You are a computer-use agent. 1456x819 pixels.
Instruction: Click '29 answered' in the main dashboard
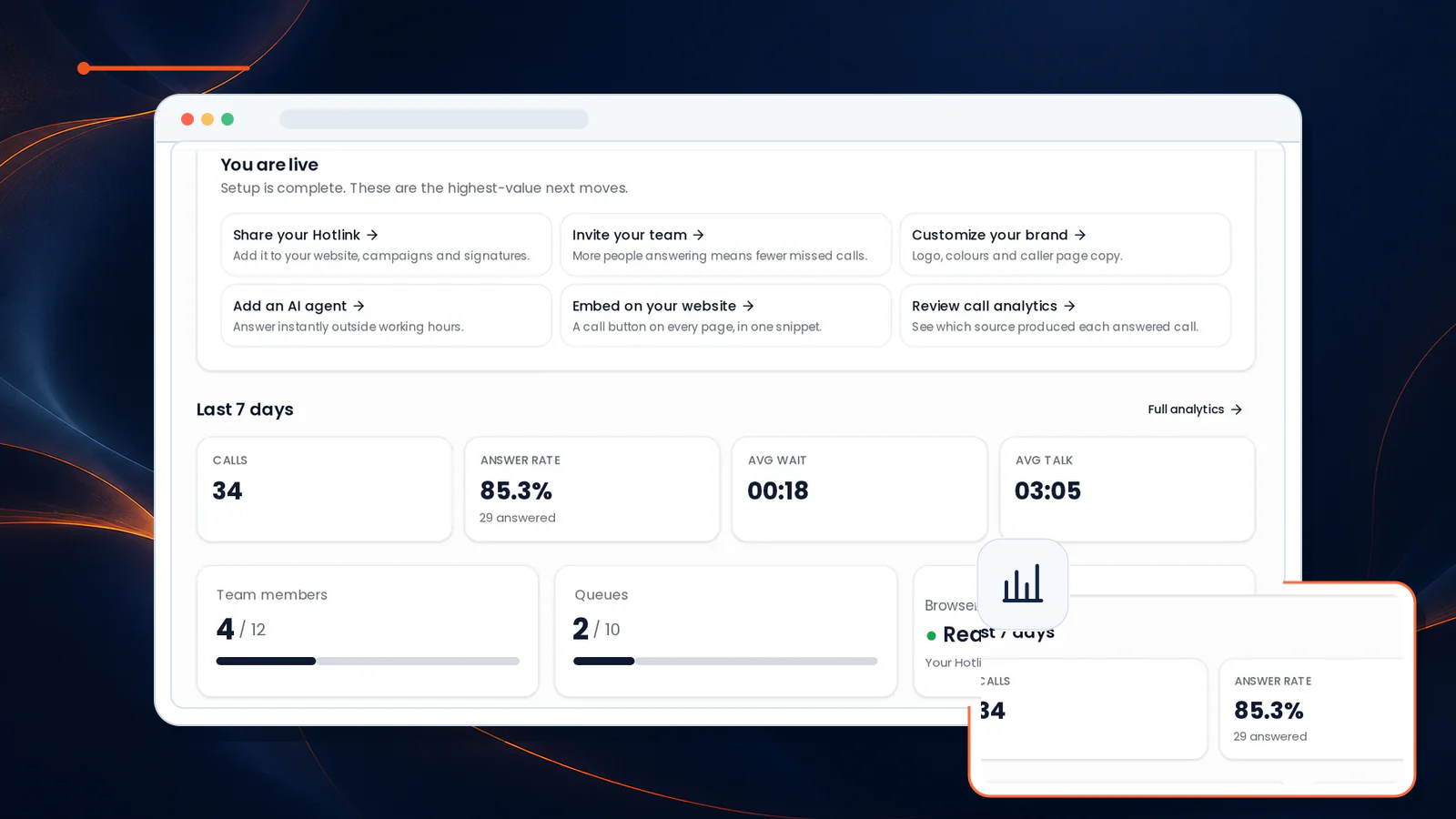coord(517,518)
